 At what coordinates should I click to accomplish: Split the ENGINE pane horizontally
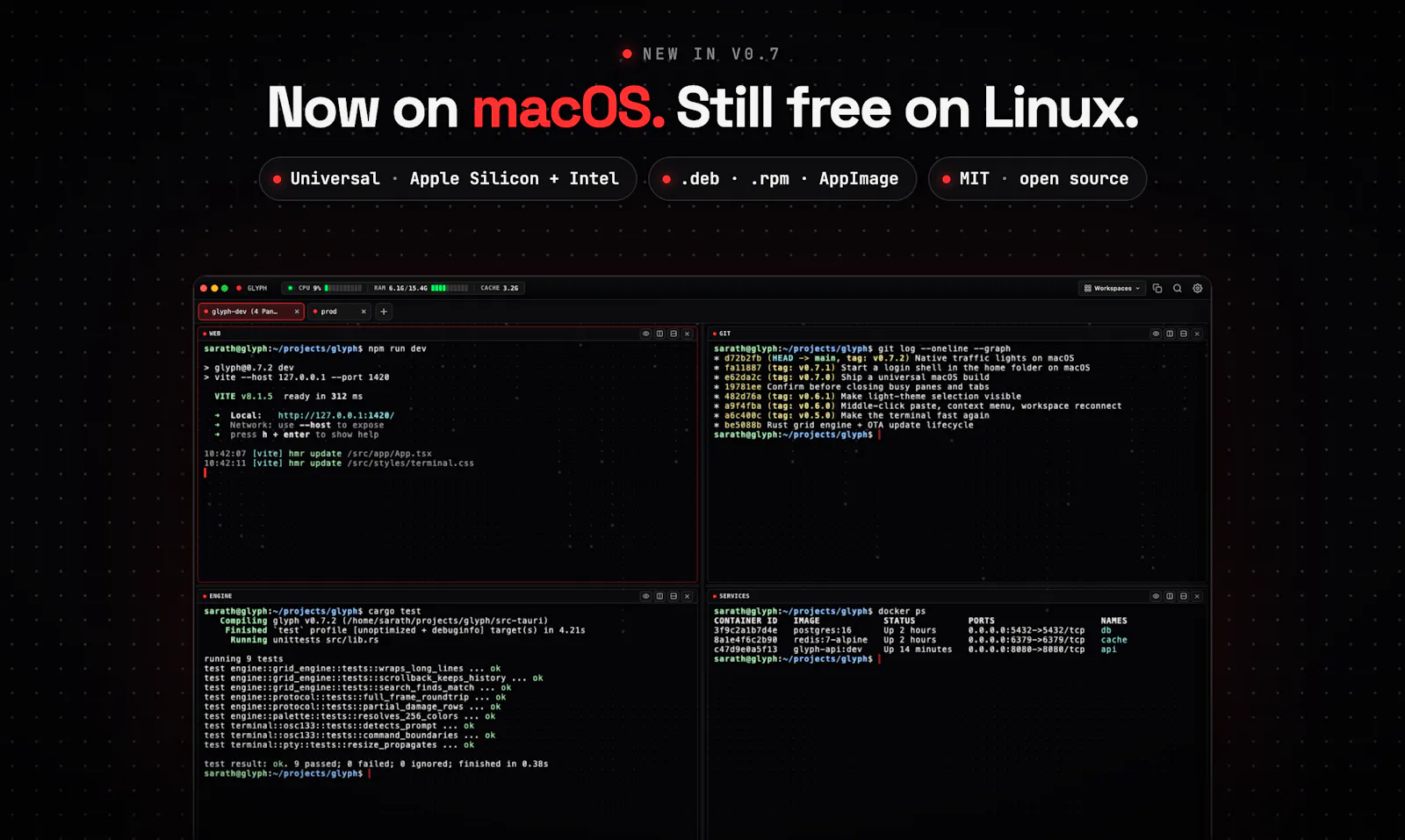[x=674, y=596]
